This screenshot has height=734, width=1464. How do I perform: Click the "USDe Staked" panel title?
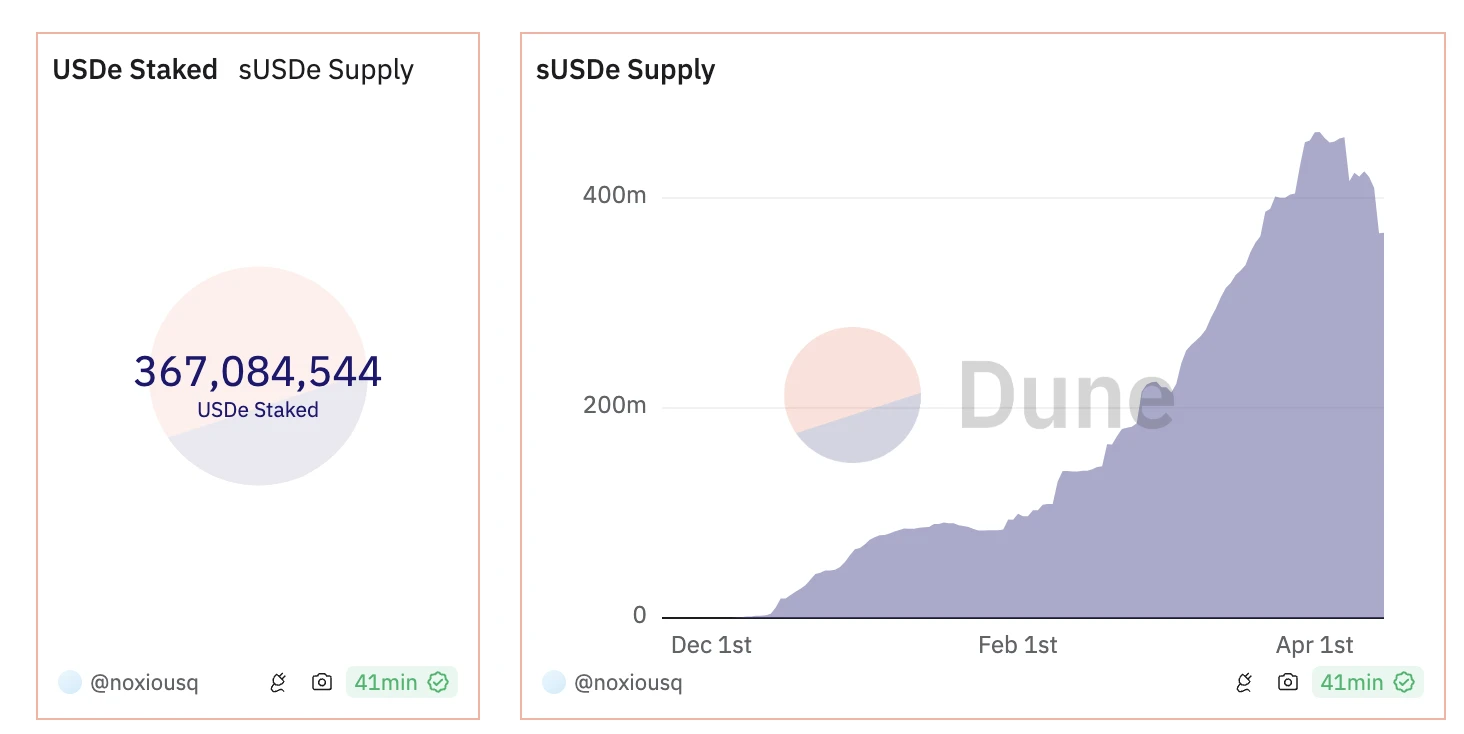[x=135, y=70]
